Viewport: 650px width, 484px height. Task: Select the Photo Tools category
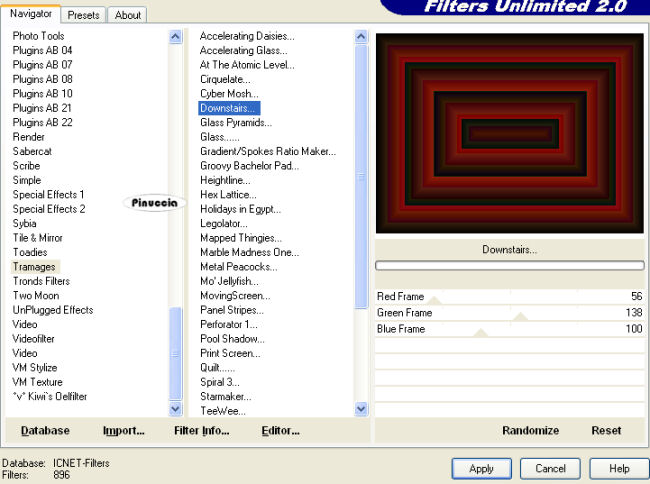(x=38, y=36)
